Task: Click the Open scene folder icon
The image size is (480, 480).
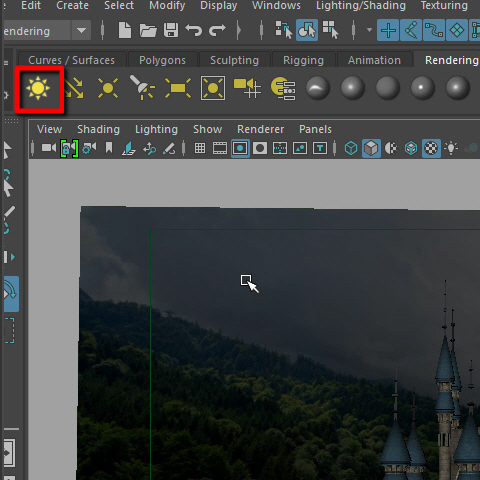Action: pyautogui.click(x=148, y=31)
